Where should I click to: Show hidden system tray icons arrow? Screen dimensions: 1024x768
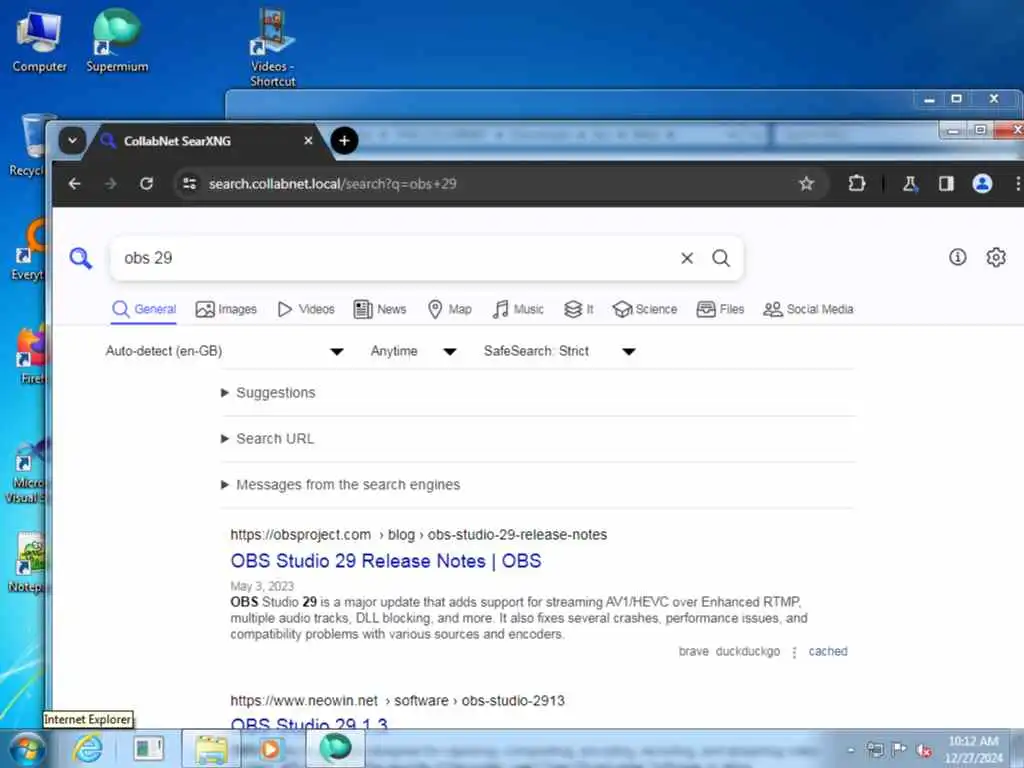click(850, 750)
